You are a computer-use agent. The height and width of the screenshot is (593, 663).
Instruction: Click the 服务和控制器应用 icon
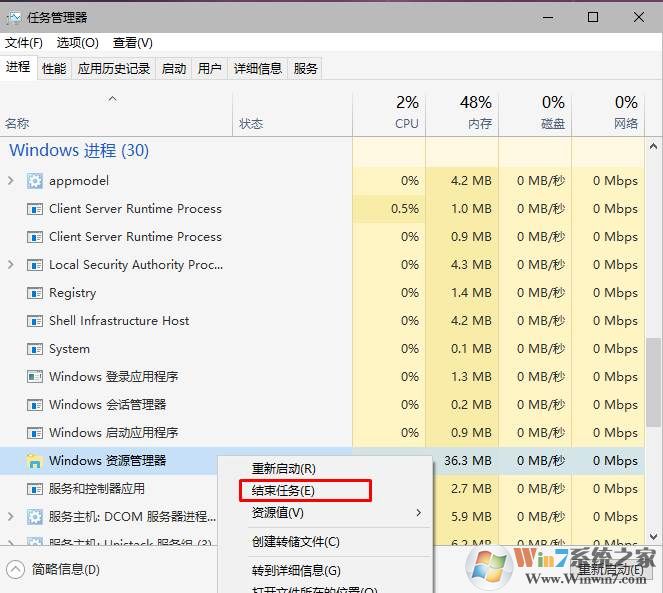35,489
